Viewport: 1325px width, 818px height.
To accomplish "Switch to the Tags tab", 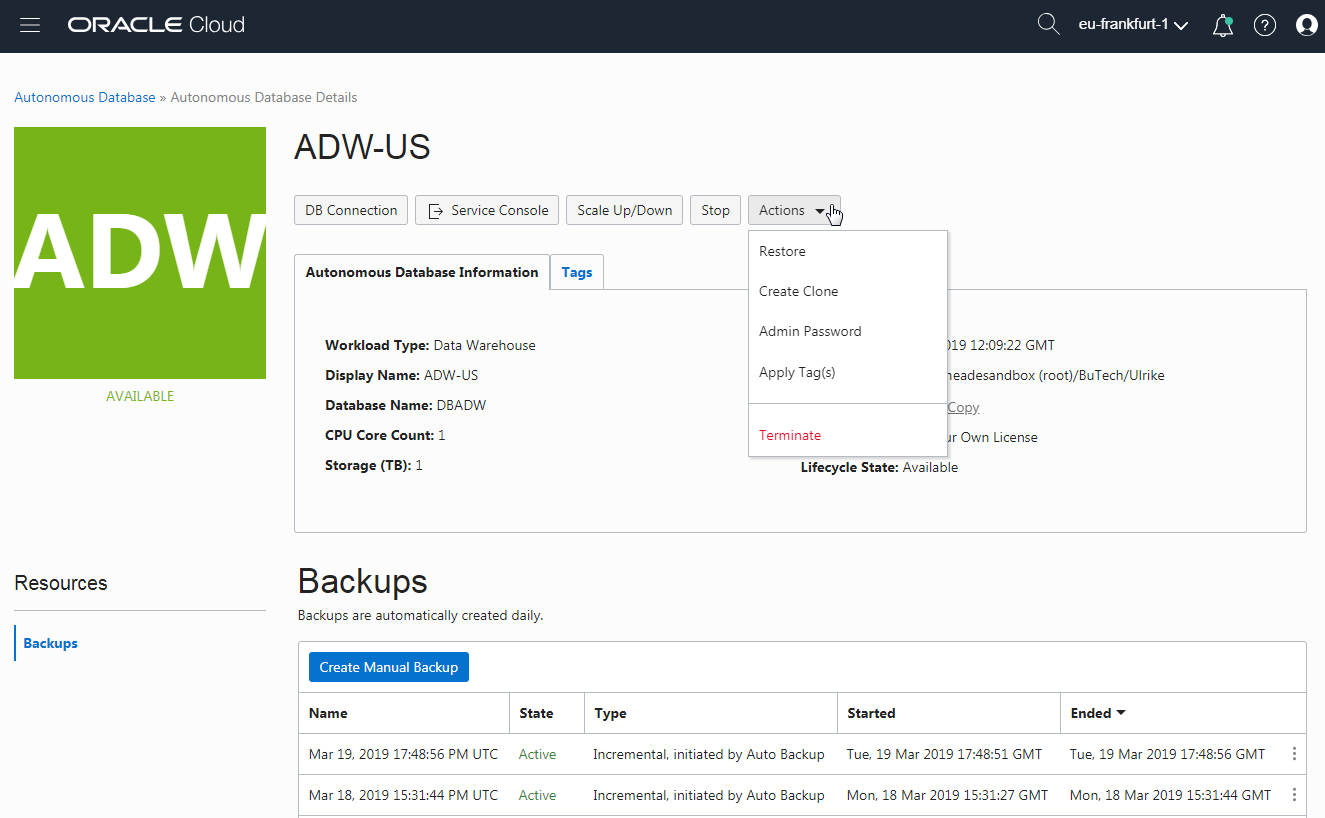I will point(577,272).
